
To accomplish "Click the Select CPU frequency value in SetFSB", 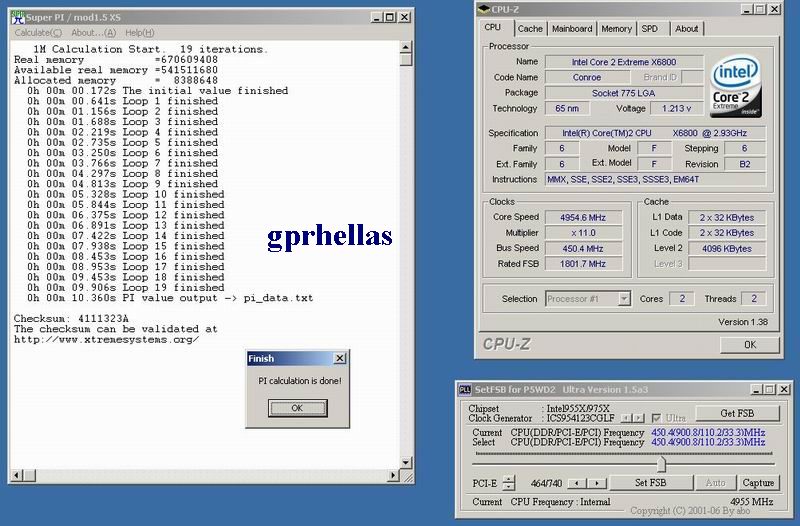I will click(x=708, y=442).
